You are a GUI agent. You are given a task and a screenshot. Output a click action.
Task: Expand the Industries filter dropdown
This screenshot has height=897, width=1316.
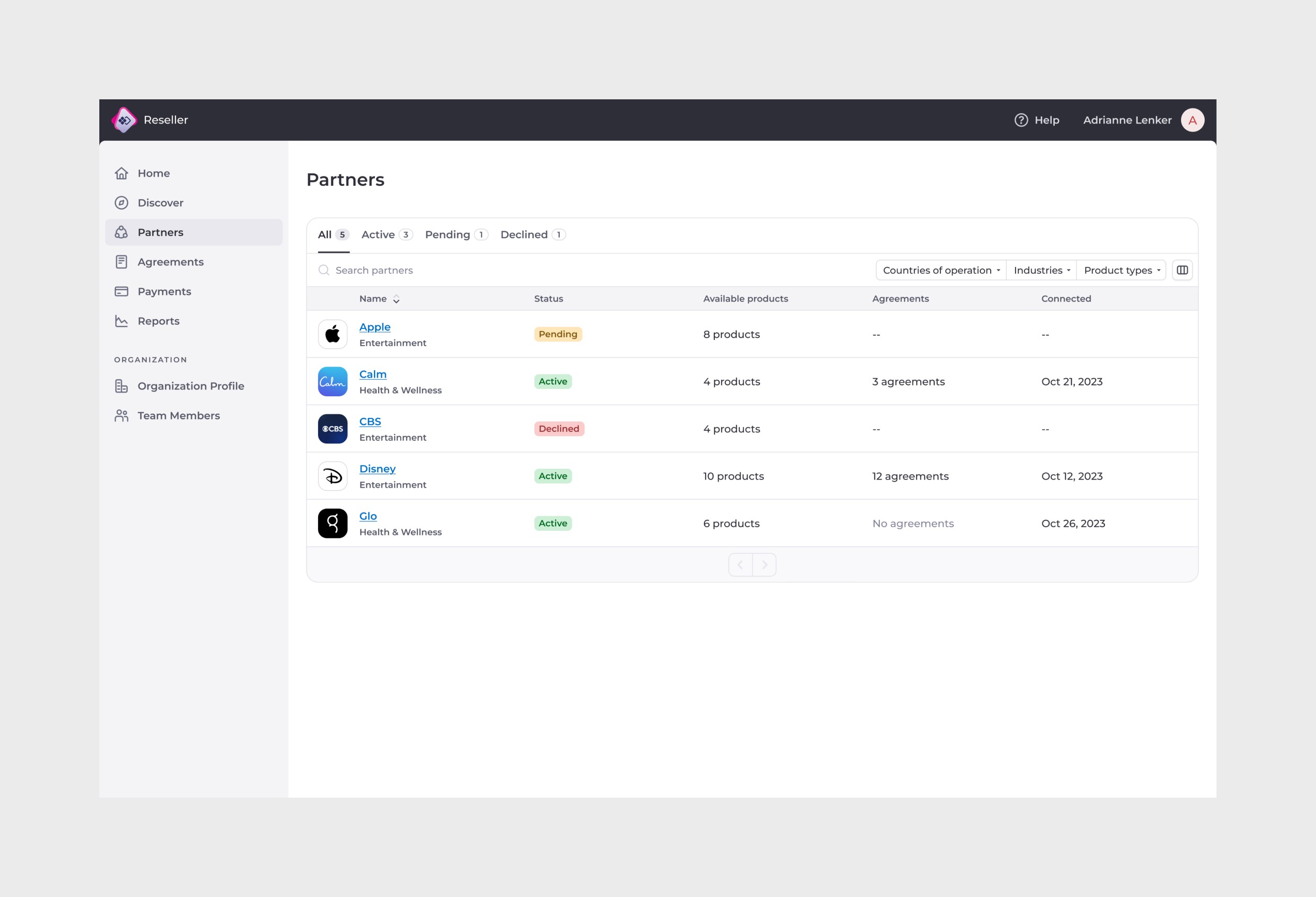(1041, 270)
